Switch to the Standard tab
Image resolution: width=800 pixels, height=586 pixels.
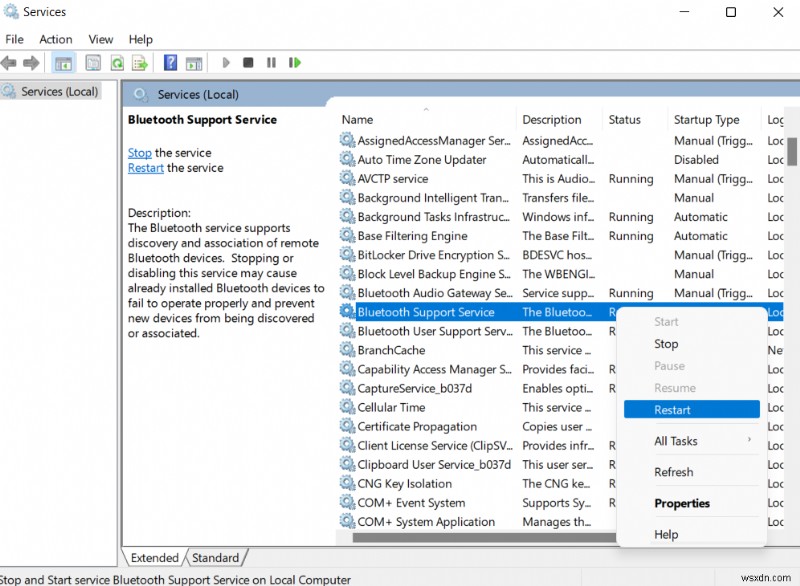pyautogui.click(x=216, y=557)
